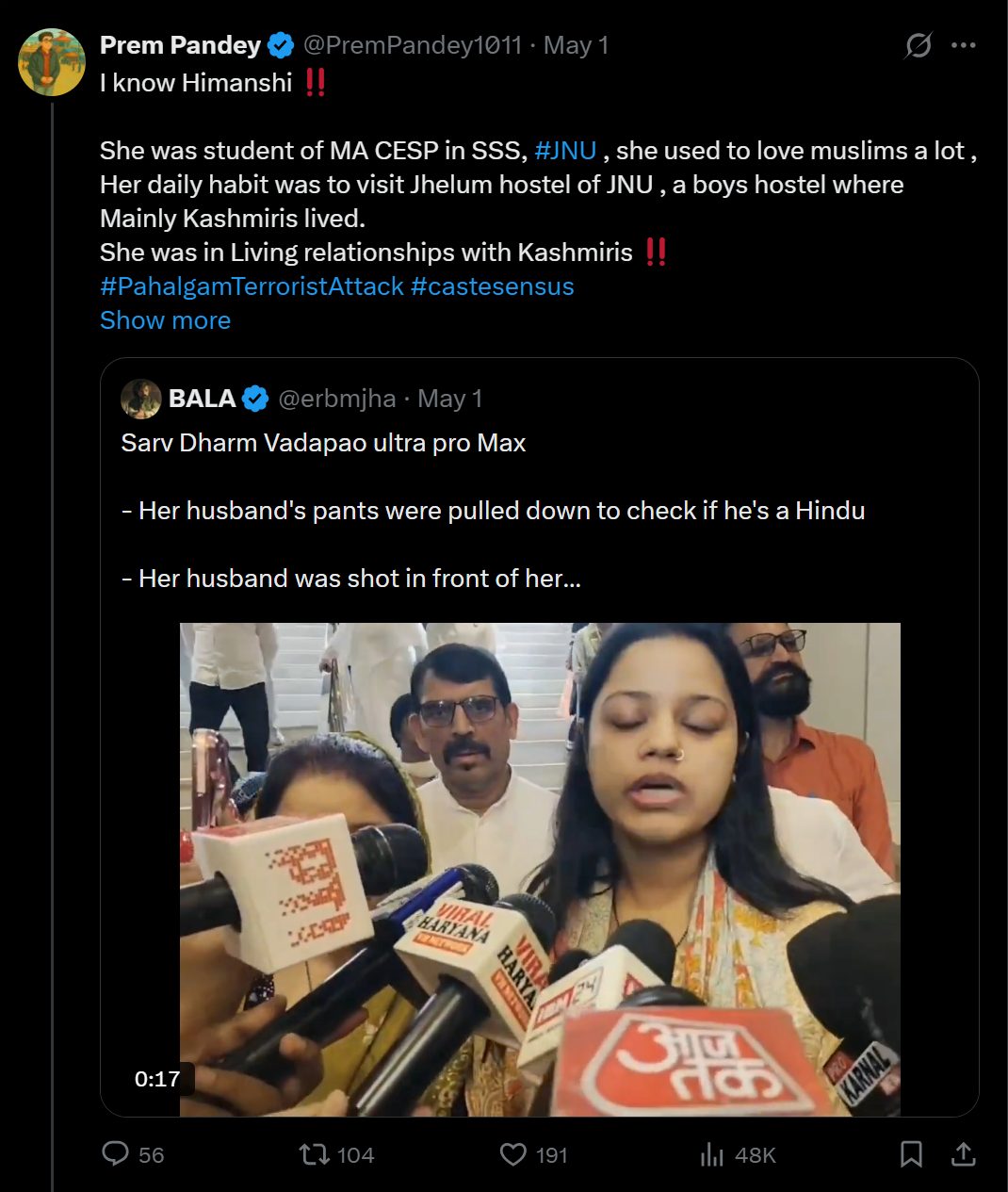The height and width of the screenshot is (1192, 1008).
Task: Click the 0:17 video duration badge
Action: (157, 1079)
